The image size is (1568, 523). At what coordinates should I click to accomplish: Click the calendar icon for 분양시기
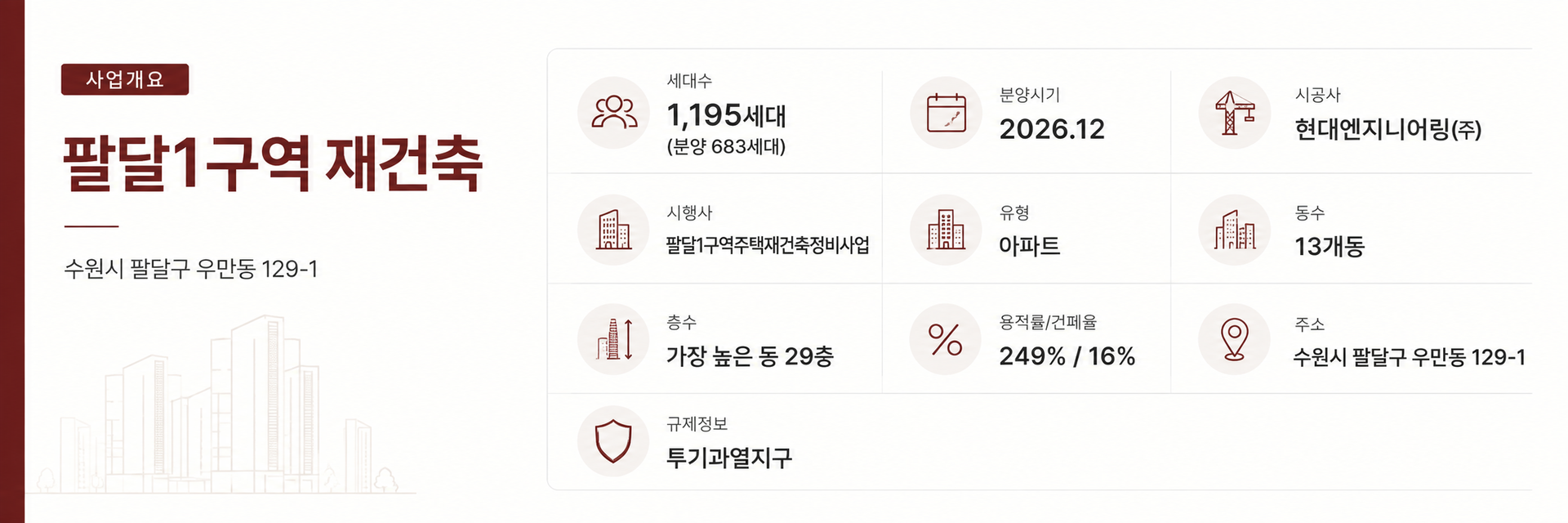point(946,113)
